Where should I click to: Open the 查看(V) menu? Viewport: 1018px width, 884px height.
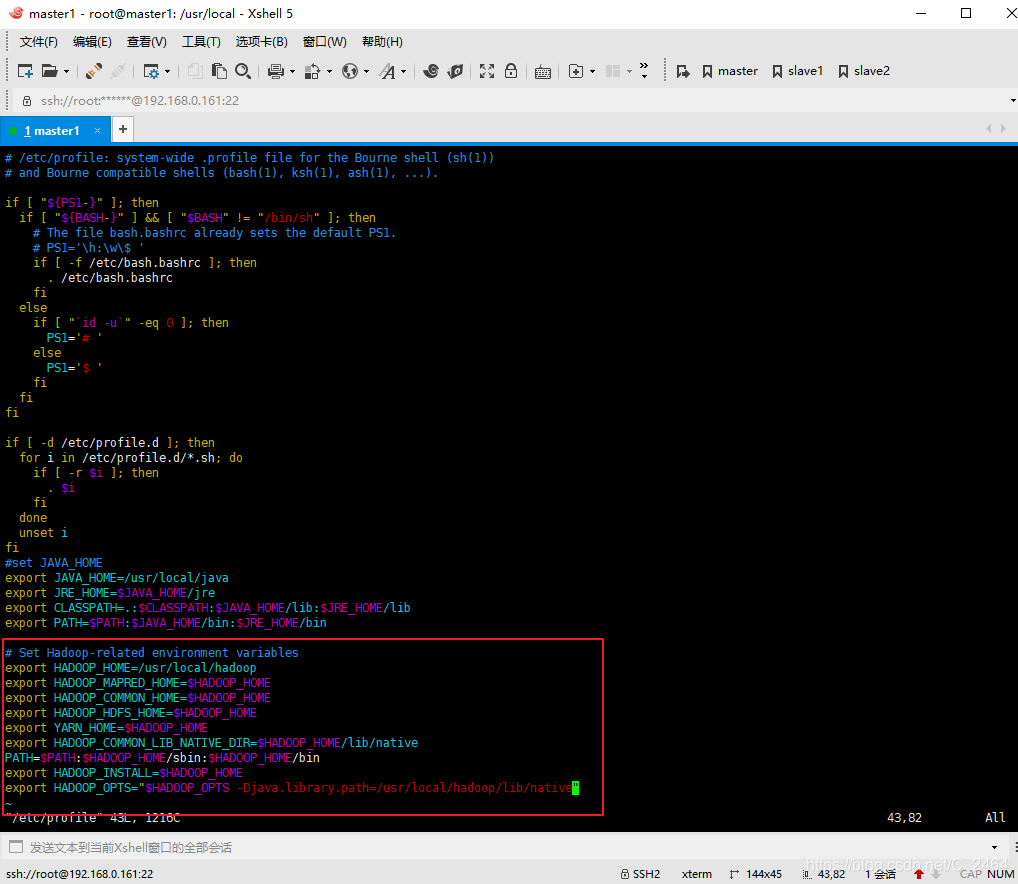point(146,41)
